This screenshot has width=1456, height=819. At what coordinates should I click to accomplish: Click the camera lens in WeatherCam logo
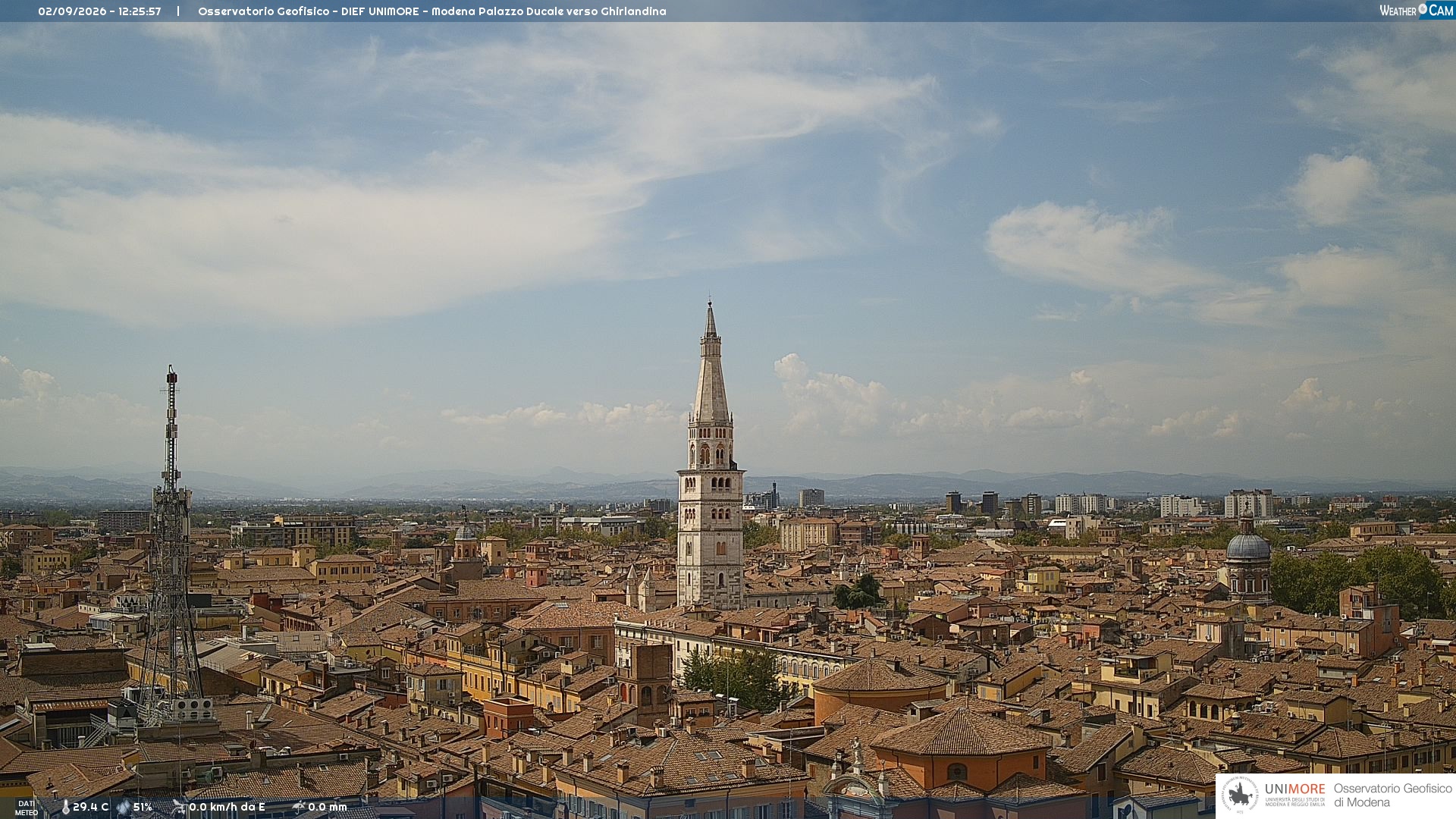[x=1423, y=9]
